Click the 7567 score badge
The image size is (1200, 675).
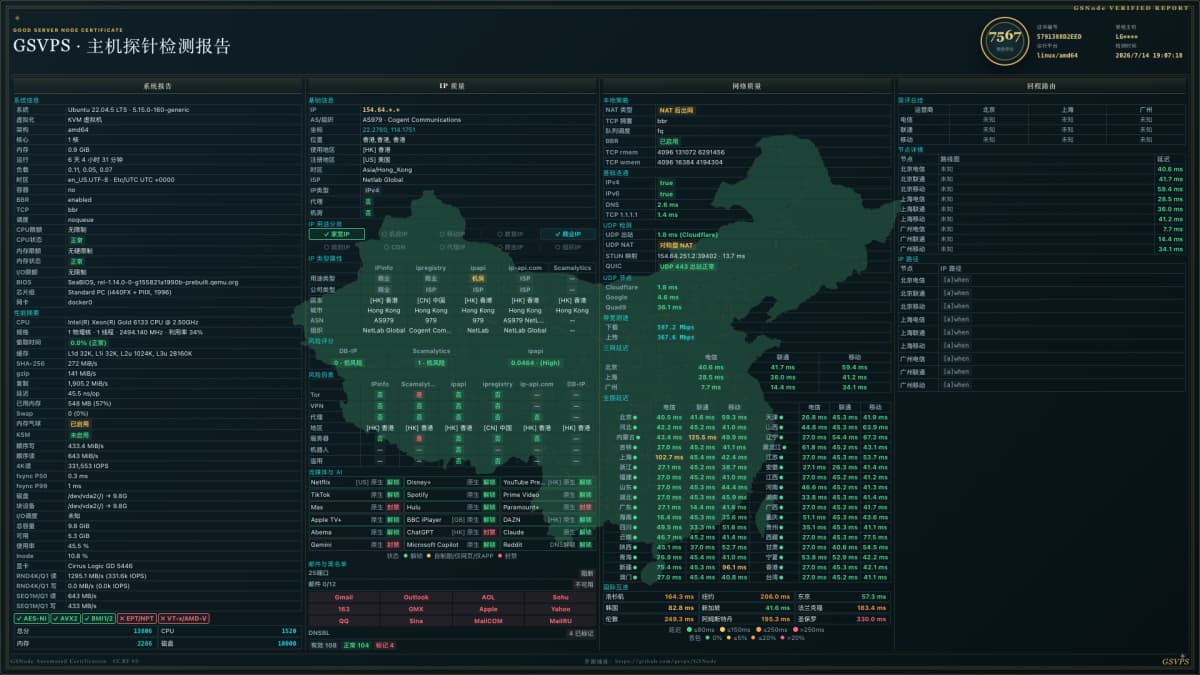tap(1004, 42)
